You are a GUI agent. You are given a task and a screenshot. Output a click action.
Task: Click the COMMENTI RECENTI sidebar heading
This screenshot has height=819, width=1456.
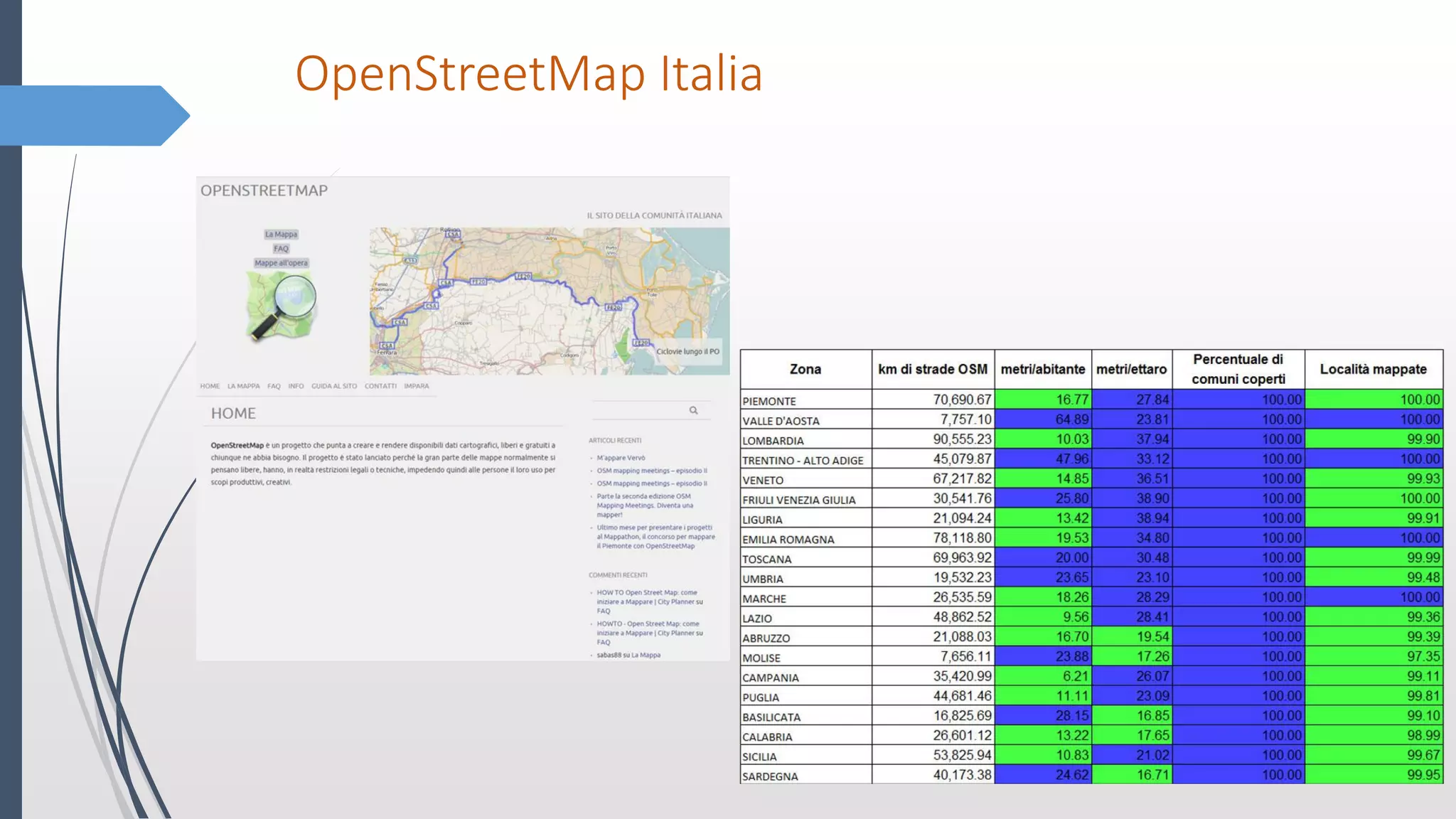(x=618, y=575)
